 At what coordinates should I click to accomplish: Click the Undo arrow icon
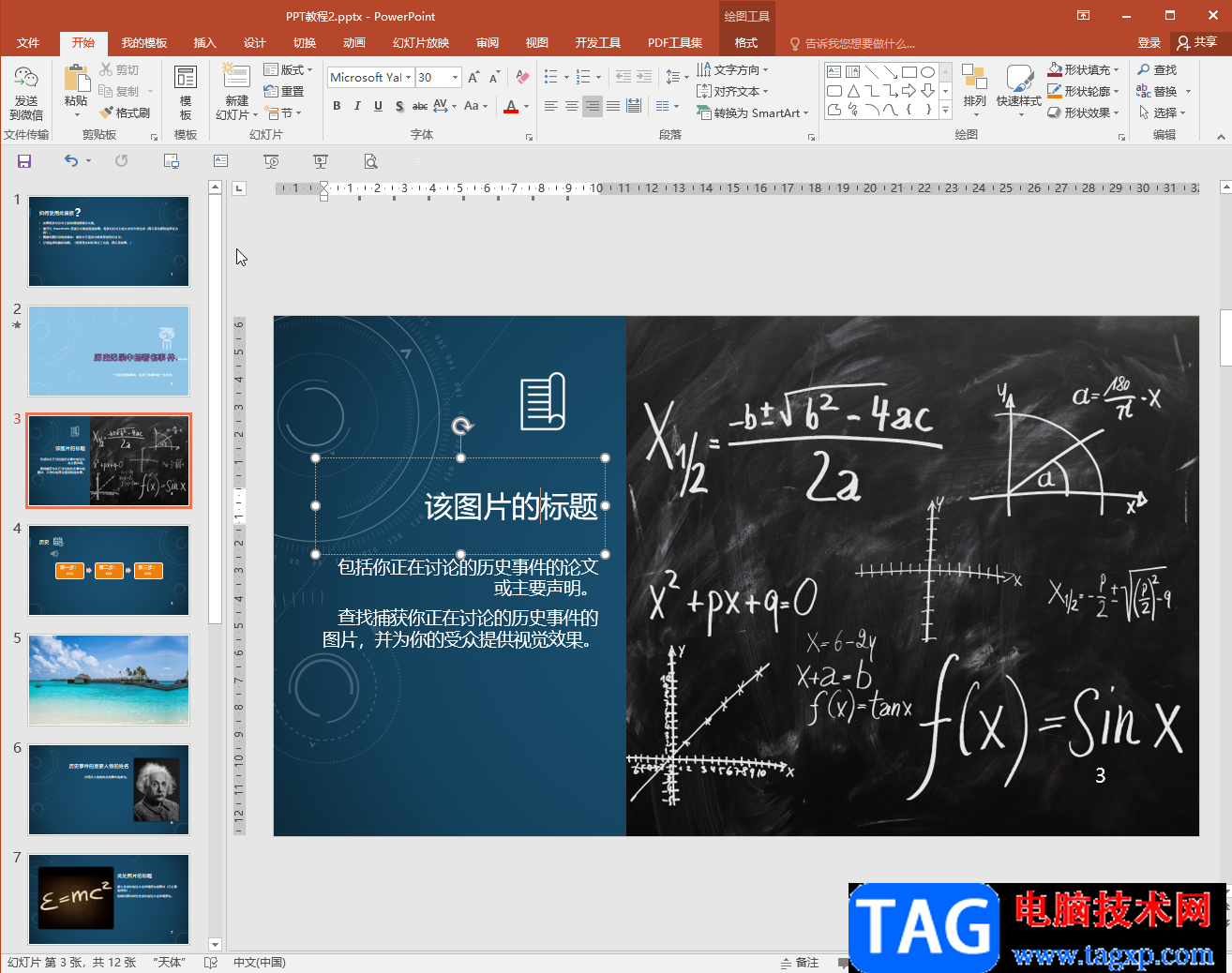pyautogui.click(x=71, y=161)
